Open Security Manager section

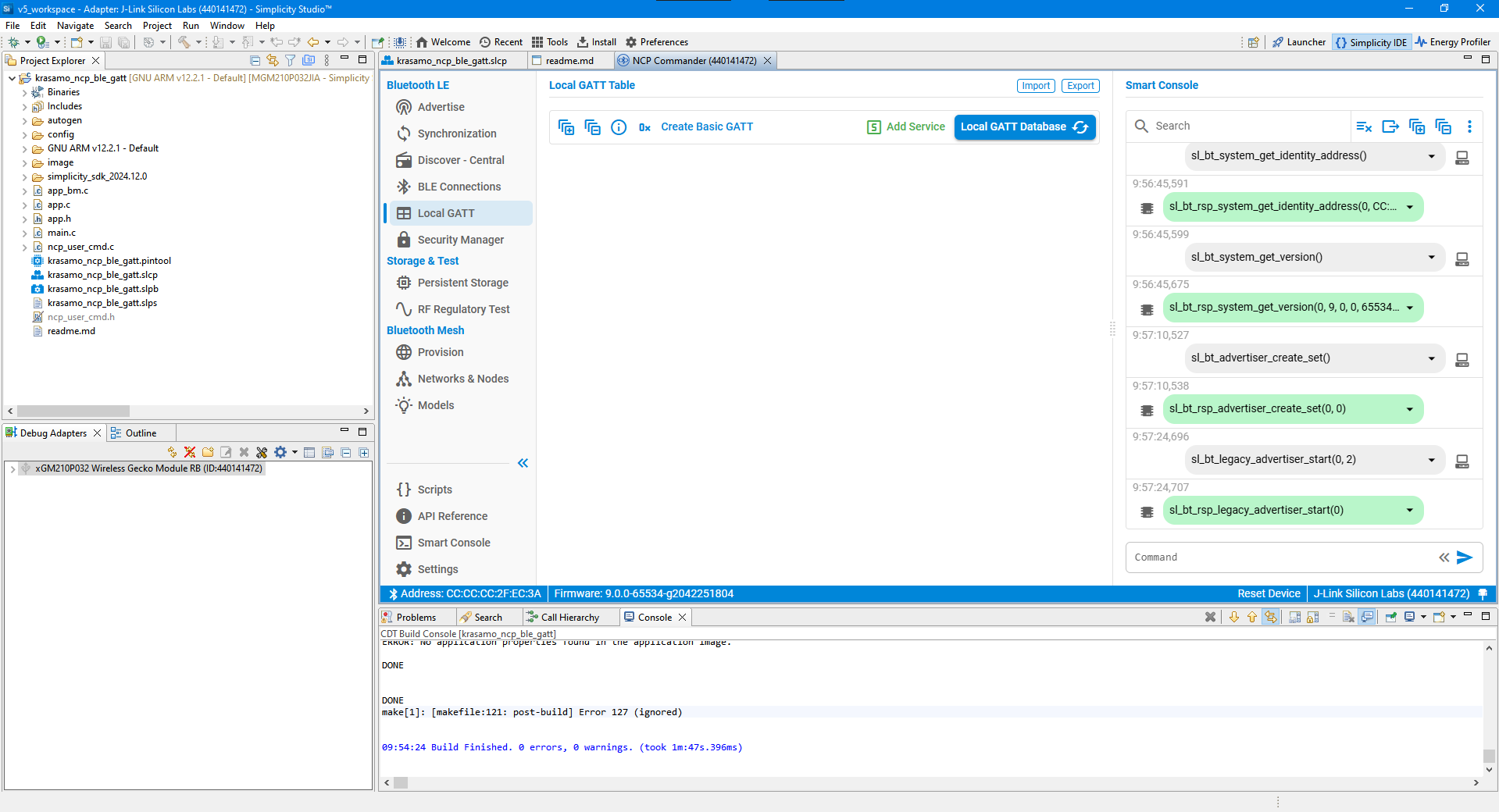point(461,240)
